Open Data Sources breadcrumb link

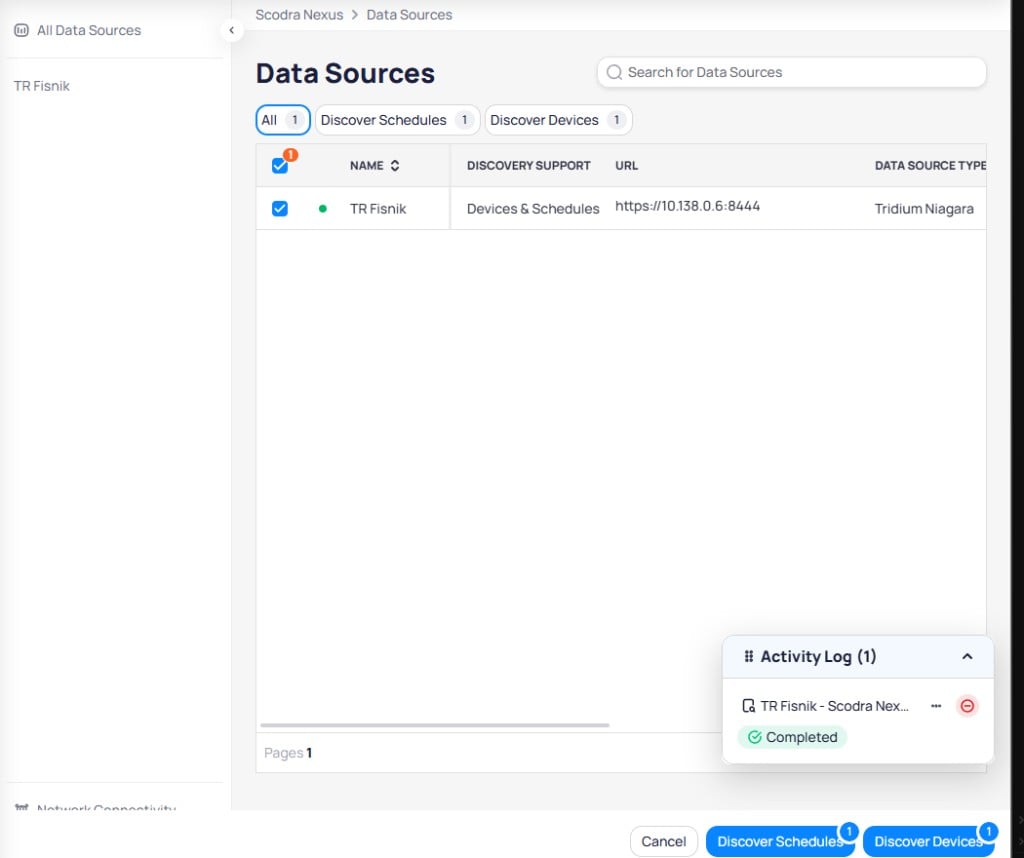pos(409,14)
